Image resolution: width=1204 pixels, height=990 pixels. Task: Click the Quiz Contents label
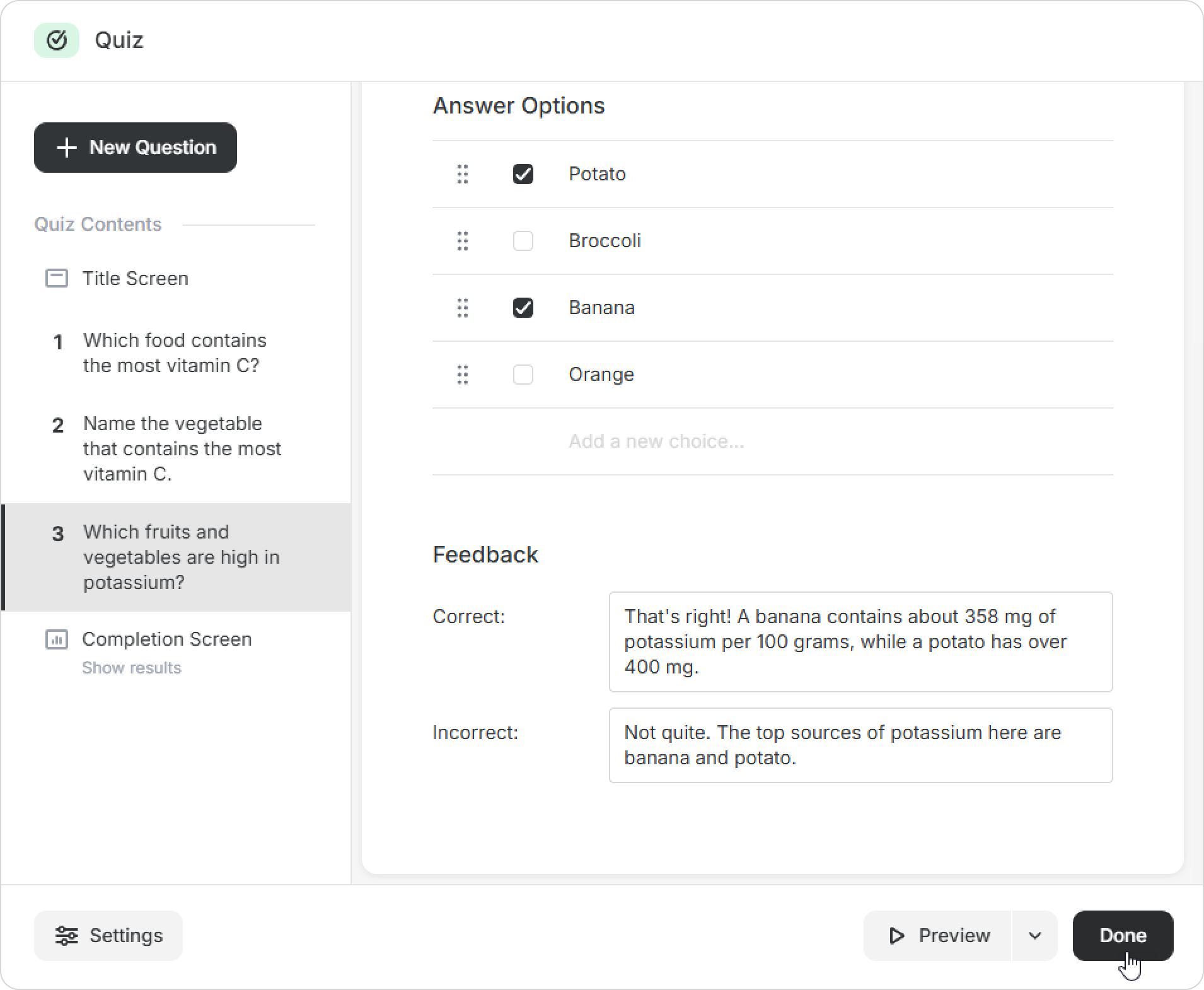click(x=98, y=224)
